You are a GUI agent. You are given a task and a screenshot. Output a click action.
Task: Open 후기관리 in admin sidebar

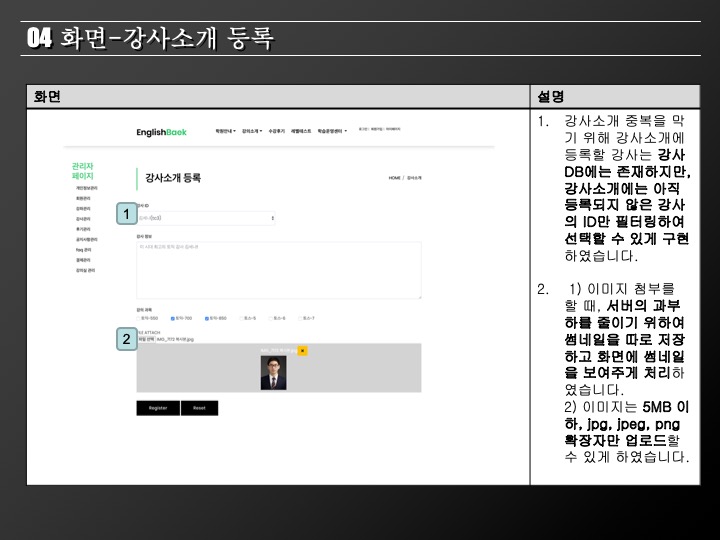click(83, 229)
